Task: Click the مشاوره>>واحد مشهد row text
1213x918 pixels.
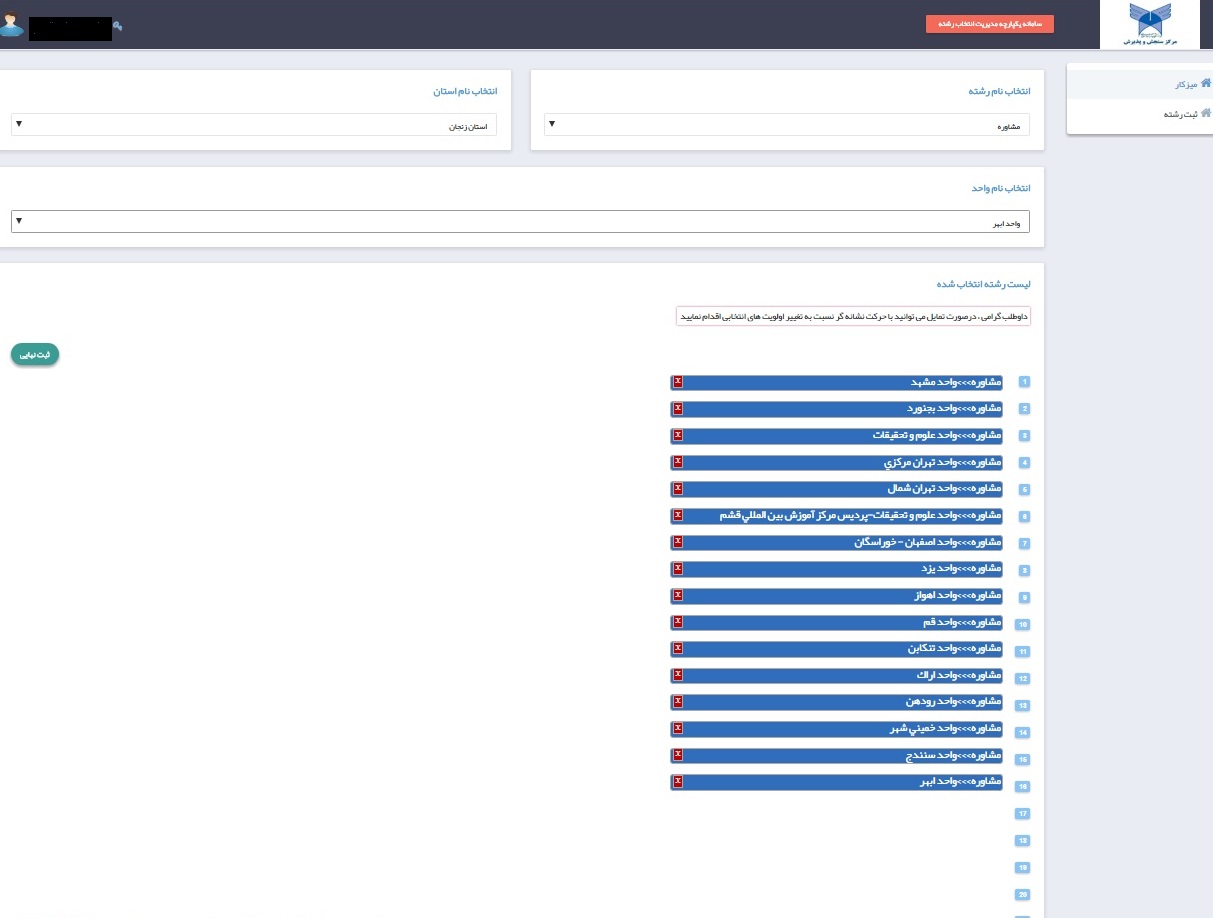Action: [956, 382]
